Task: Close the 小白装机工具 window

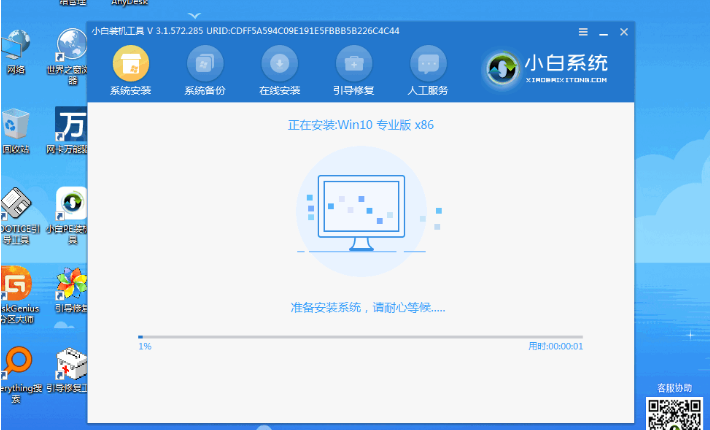Action: [624, 32]
